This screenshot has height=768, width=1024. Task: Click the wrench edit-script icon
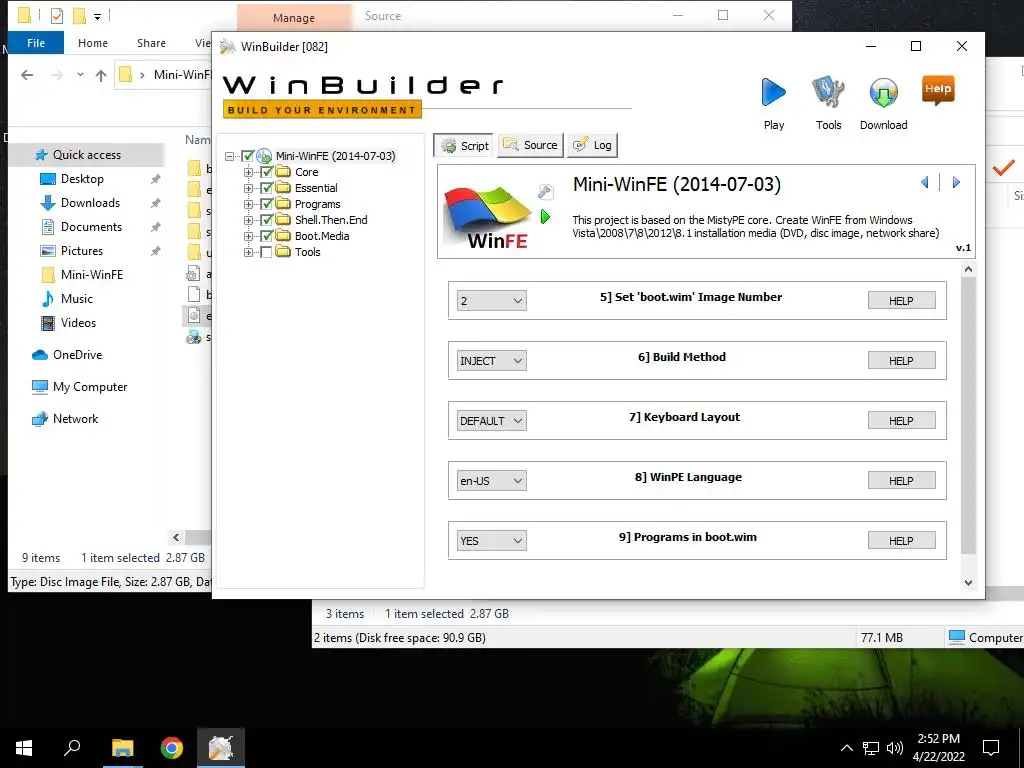click(545, 191)
